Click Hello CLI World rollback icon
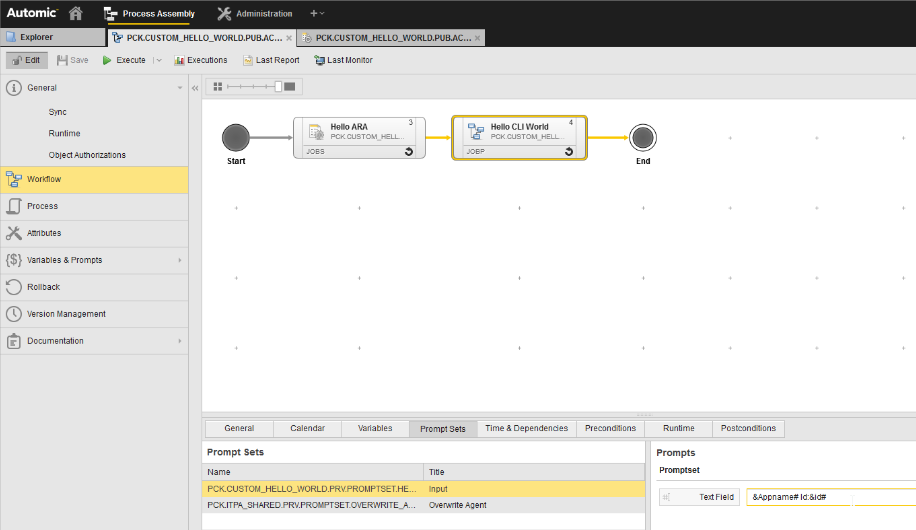The height and width of the screenshot is (530, 916). tap(568, 151)
